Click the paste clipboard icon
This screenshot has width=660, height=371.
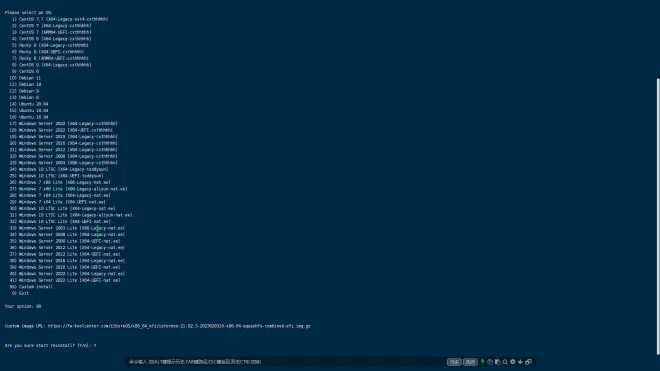[498, 362]
